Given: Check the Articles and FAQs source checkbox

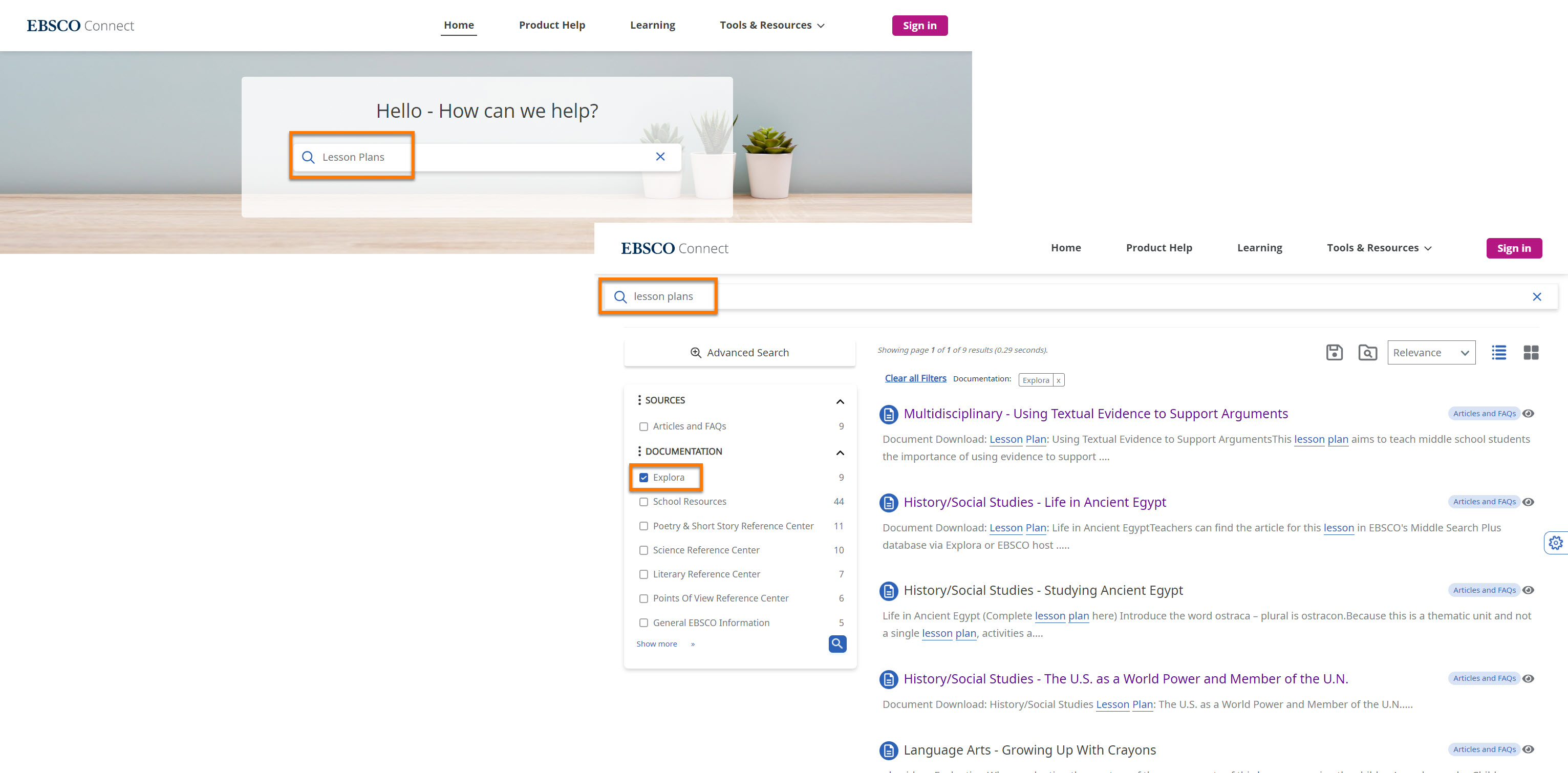Looking at the screenshot, I should click(643, 426).
